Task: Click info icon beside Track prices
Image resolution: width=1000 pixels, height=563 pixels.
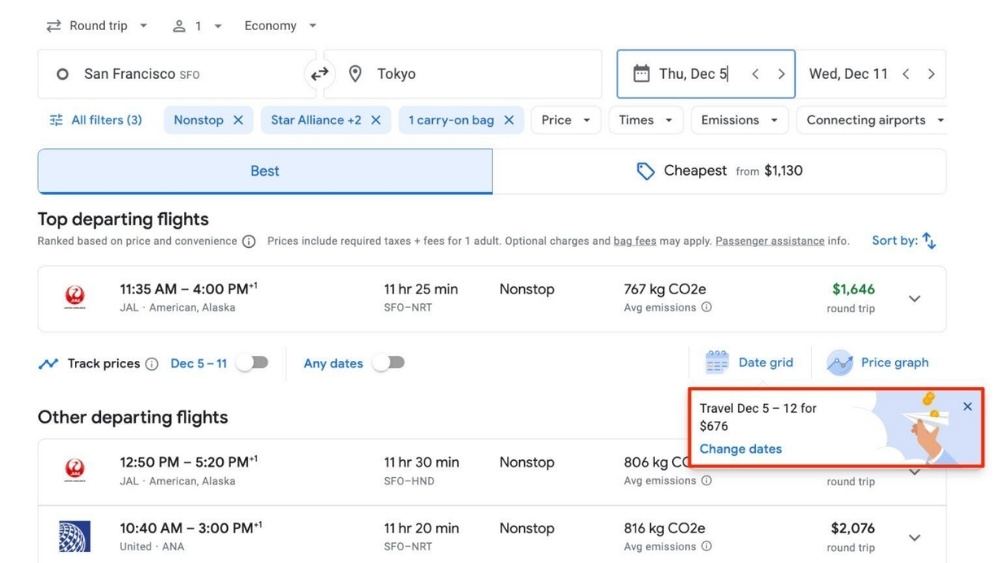Action: tap(152, 364)
